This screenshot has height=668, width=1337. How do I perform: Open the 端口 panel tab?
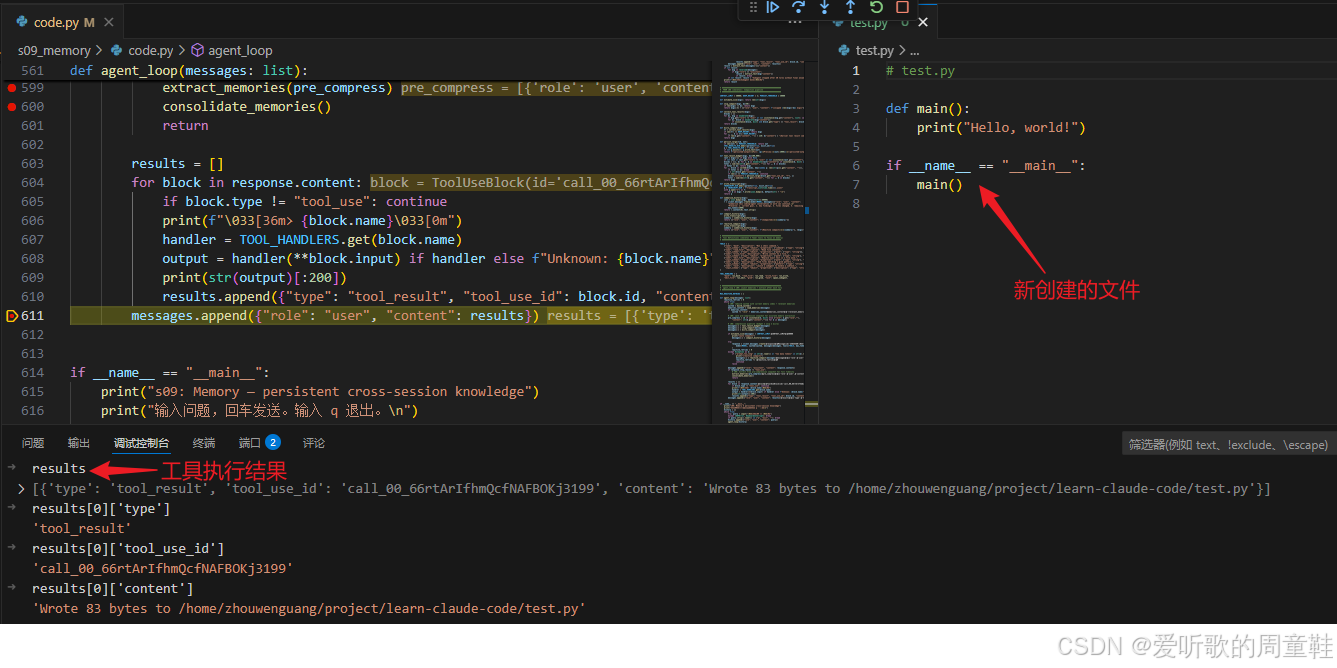coord(250,443)
